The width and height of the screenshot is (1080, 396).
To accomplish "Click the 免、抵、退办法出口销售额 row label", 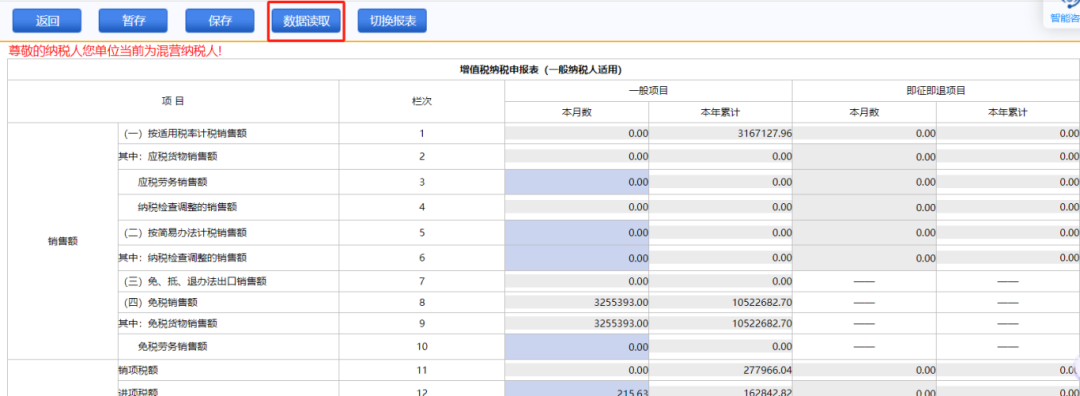I will (x=195, y=281).
